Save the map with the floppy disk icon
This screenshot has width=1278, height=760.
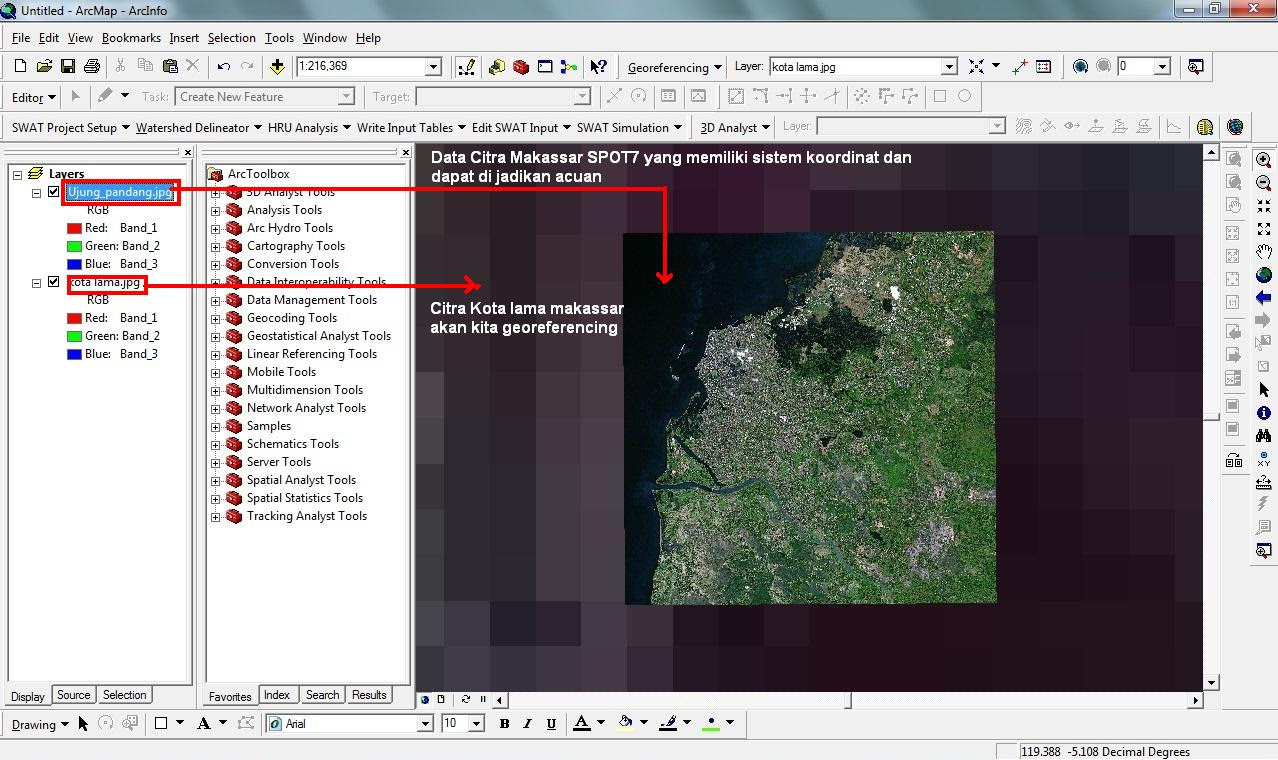tap(68, 66)
